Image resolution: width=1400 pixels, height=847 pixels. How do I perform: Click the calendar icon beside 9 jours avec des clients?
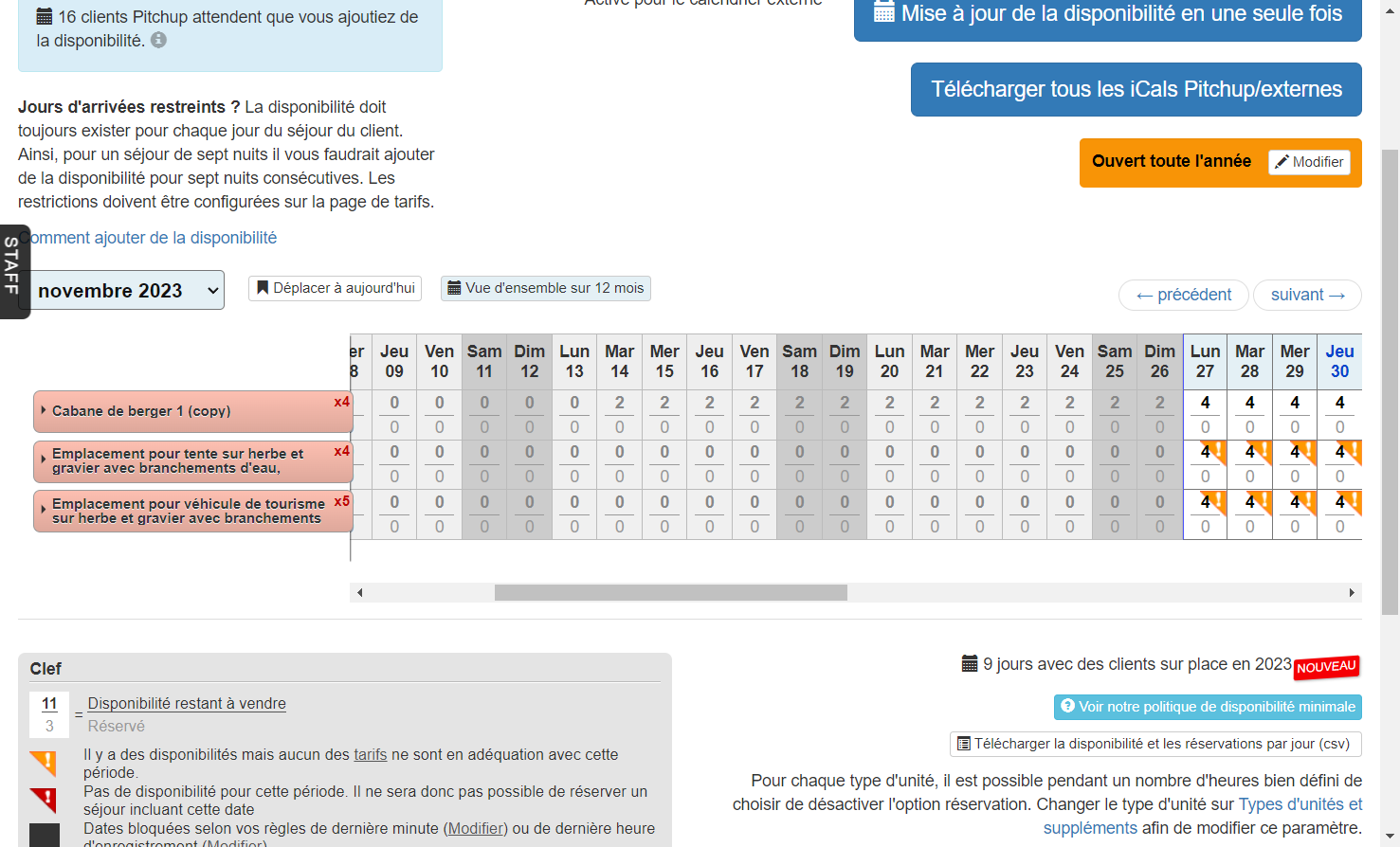pos(970,664)
